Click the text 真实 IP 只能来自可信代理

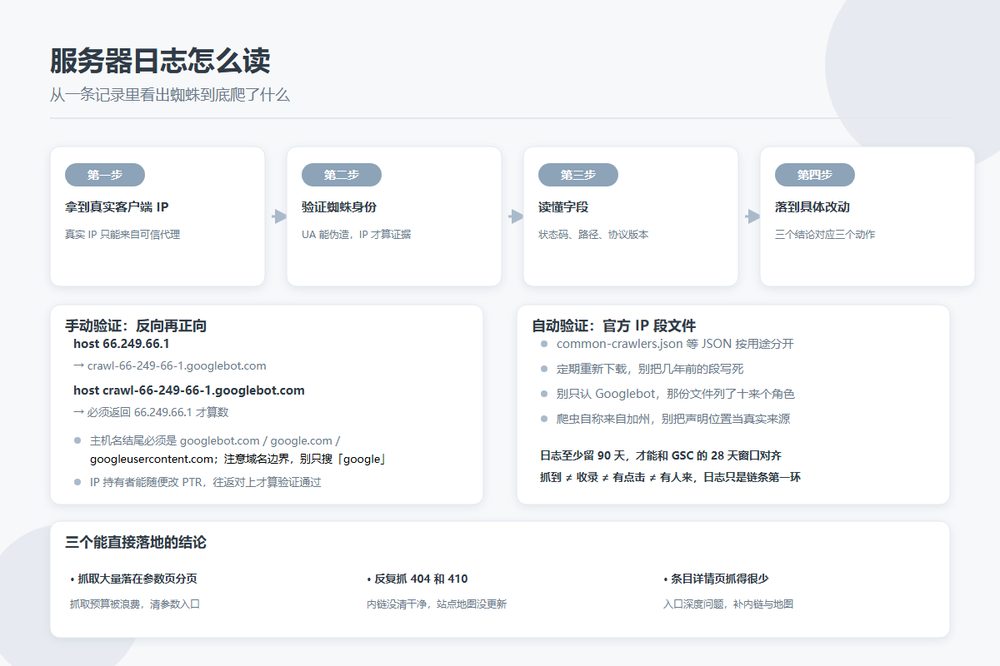point(122,234)
